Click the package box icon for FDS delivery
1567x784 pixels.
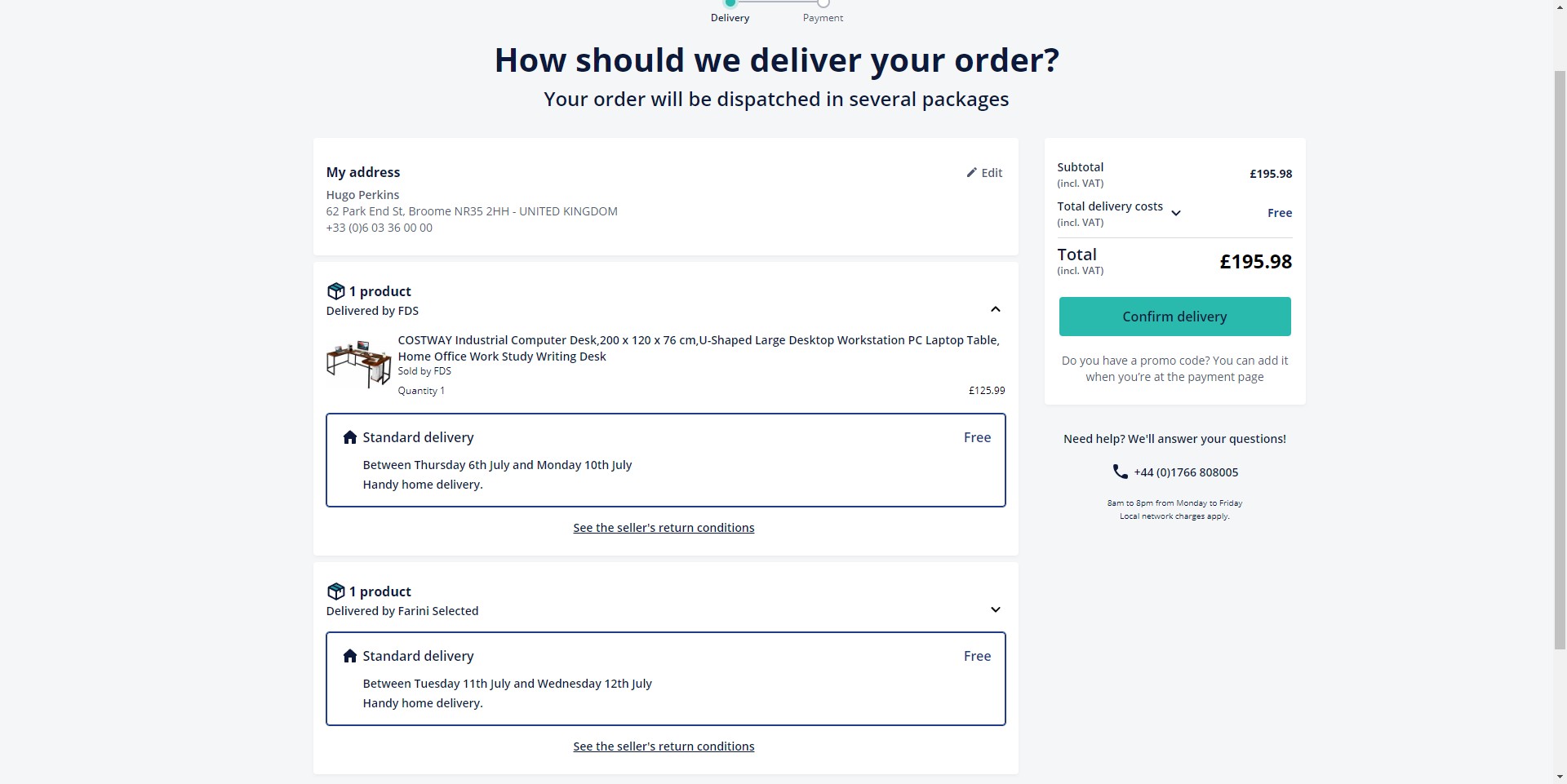(335, 291)
